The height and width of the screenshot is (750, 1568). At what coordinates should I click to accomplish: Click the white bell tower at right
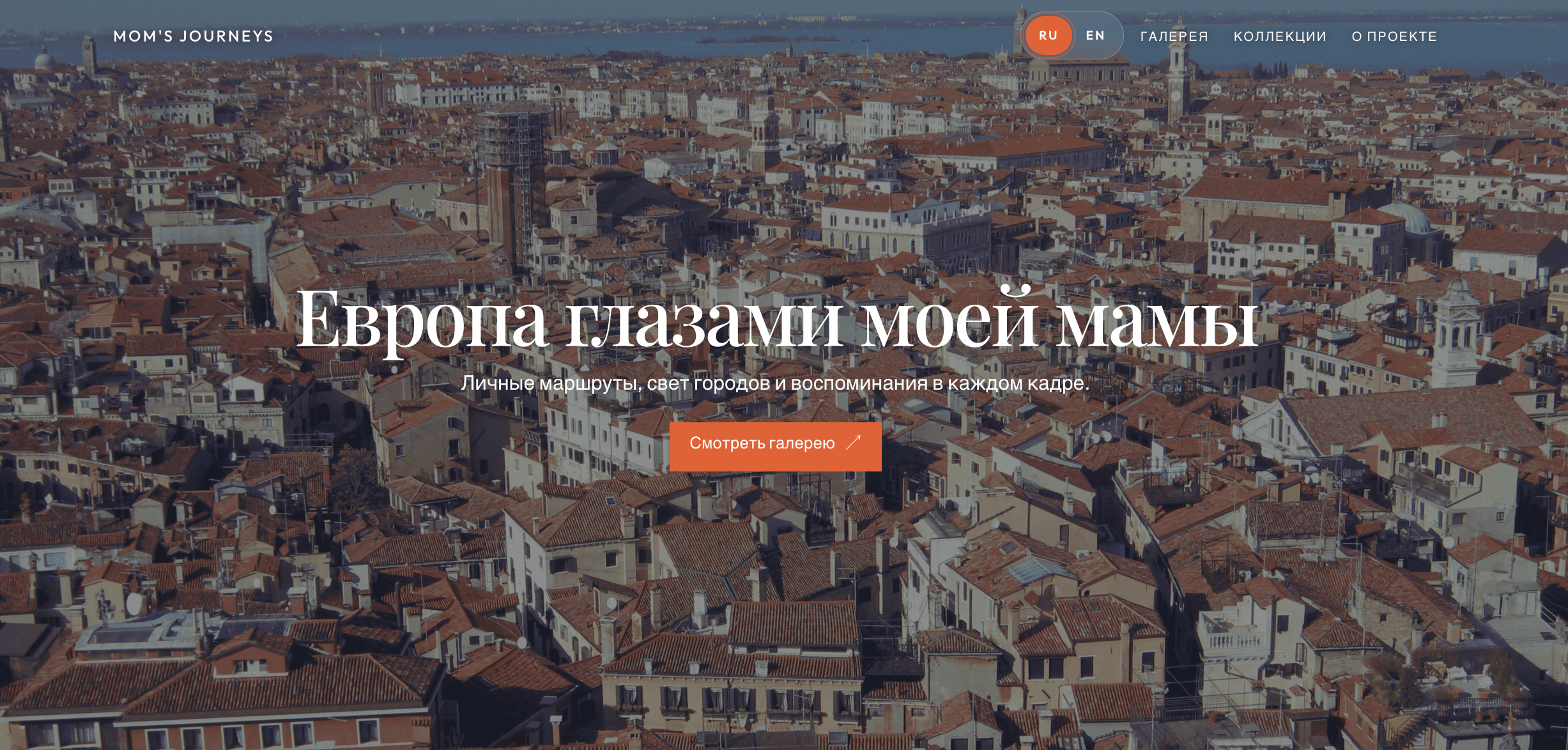(1457, 332)
